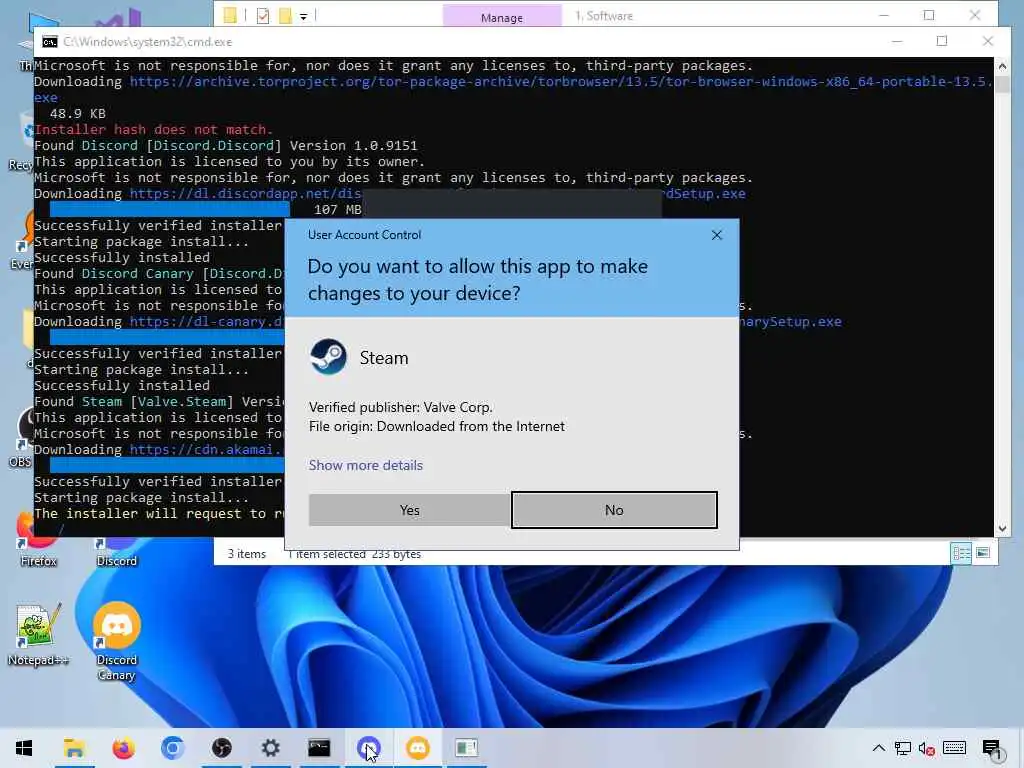Open the network status tray icon
Screen dimensions: 1024x768
(903, 748)
